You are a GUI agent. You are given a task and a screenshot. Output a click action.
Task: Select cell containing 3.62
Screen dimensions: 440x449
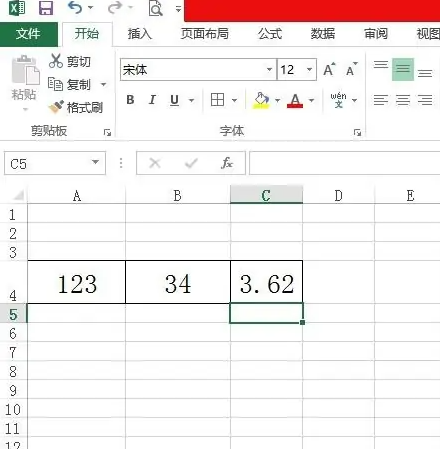[x=266, y=282]
